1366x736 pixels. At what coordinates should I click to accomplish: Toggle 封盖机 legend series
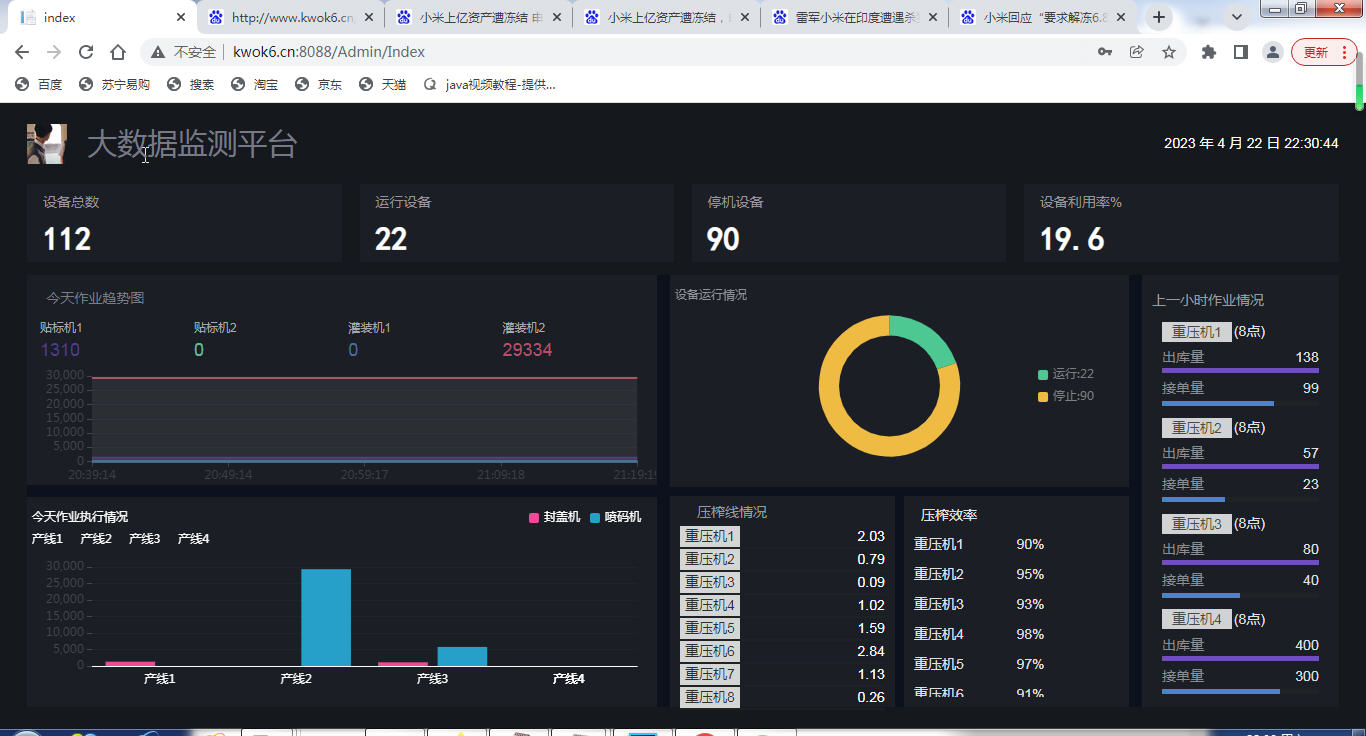[554, 517]
